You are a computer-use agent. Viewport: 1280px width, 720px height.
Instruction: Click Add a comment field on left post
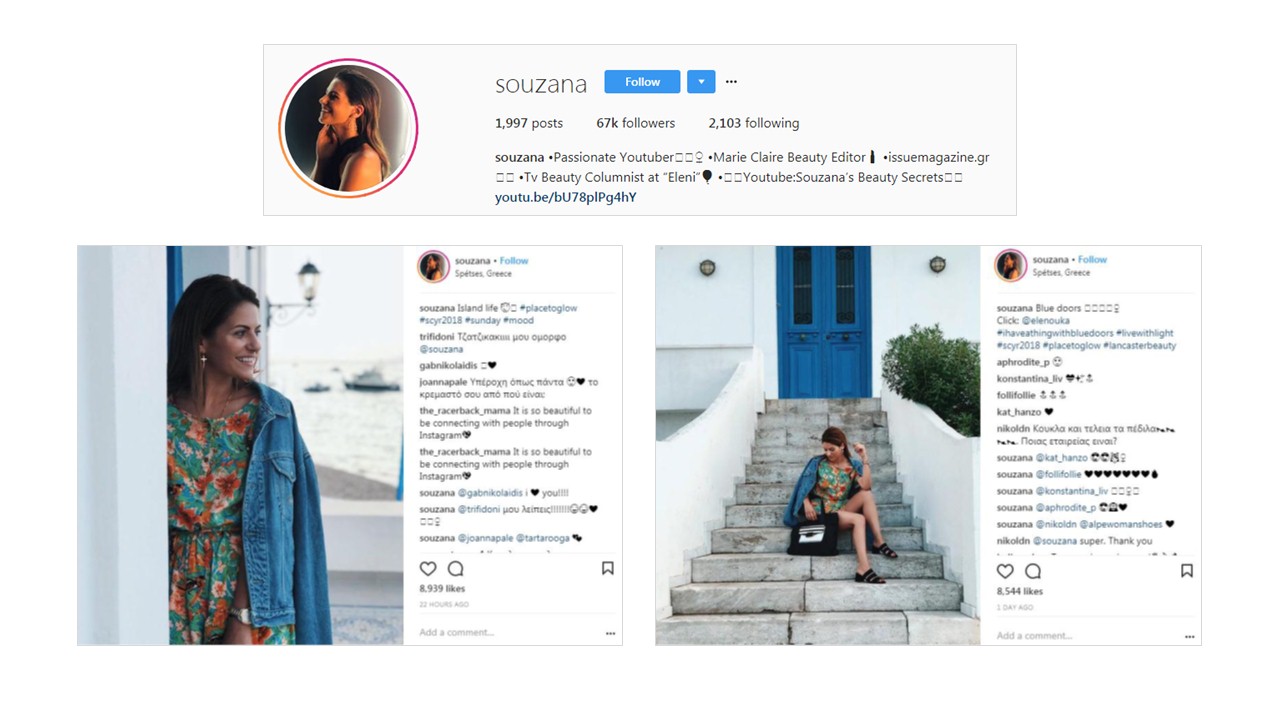457,633
